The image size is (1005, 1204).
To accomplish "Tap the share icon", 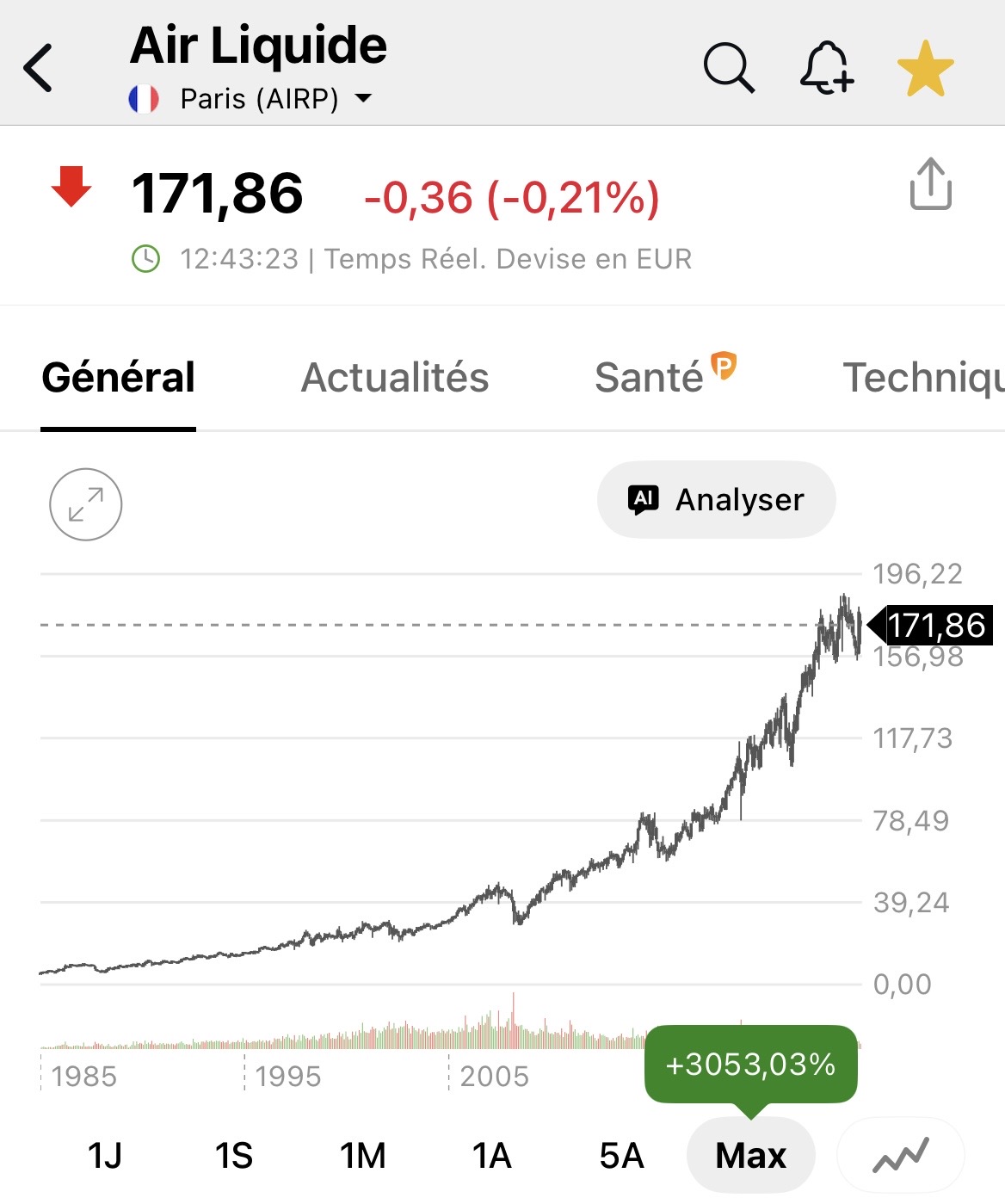I will [x=930, y=184].
